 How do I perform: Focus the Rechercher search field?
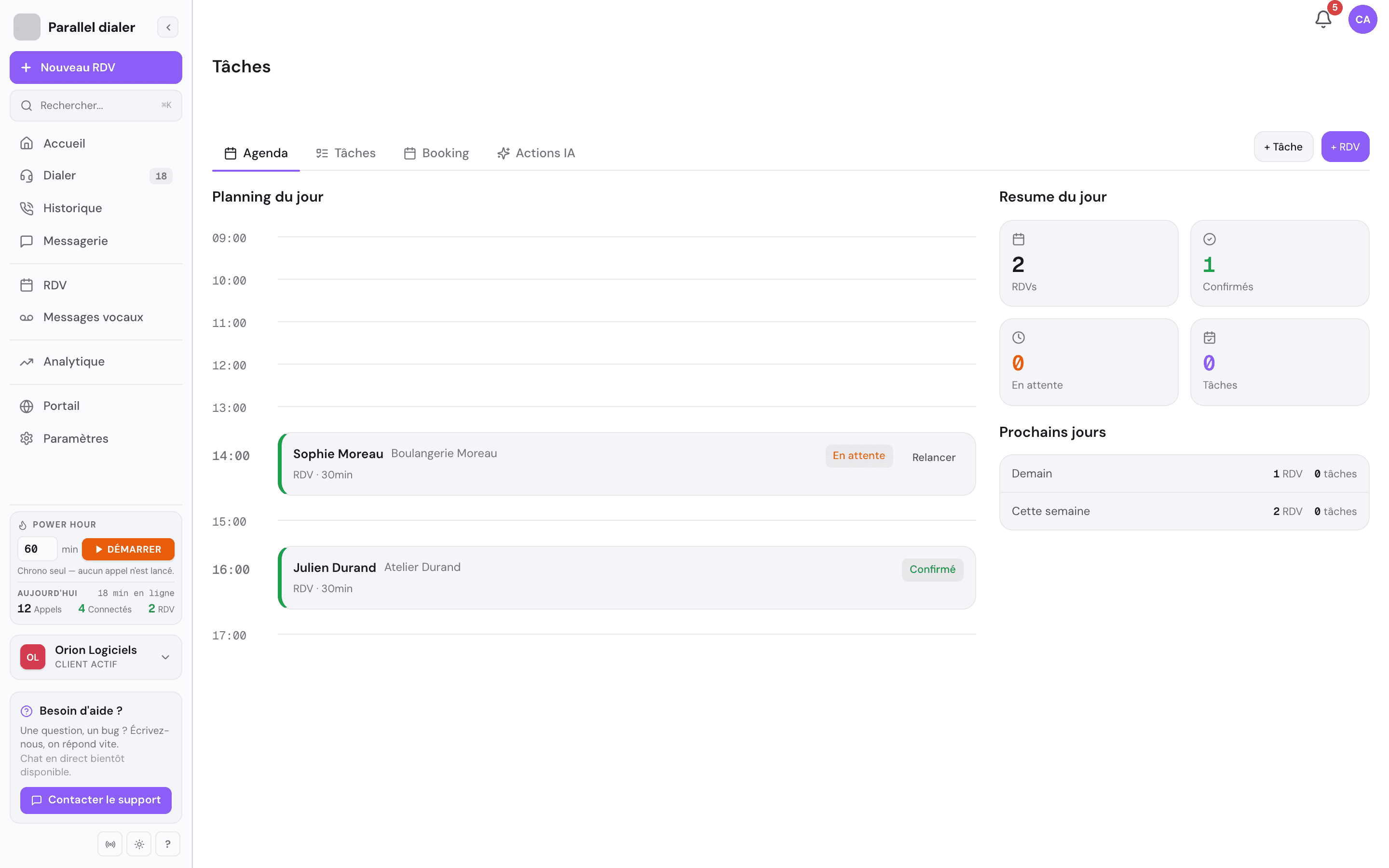point(96,106)
